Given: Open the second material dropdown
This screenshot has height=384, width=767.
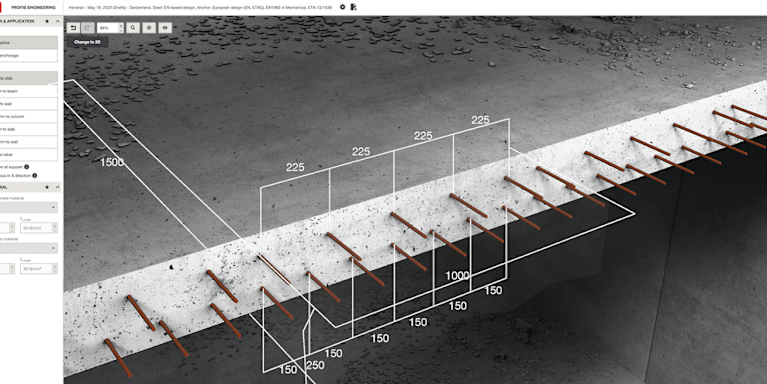Looking at the screenshot, I should [x=28, y=248].
